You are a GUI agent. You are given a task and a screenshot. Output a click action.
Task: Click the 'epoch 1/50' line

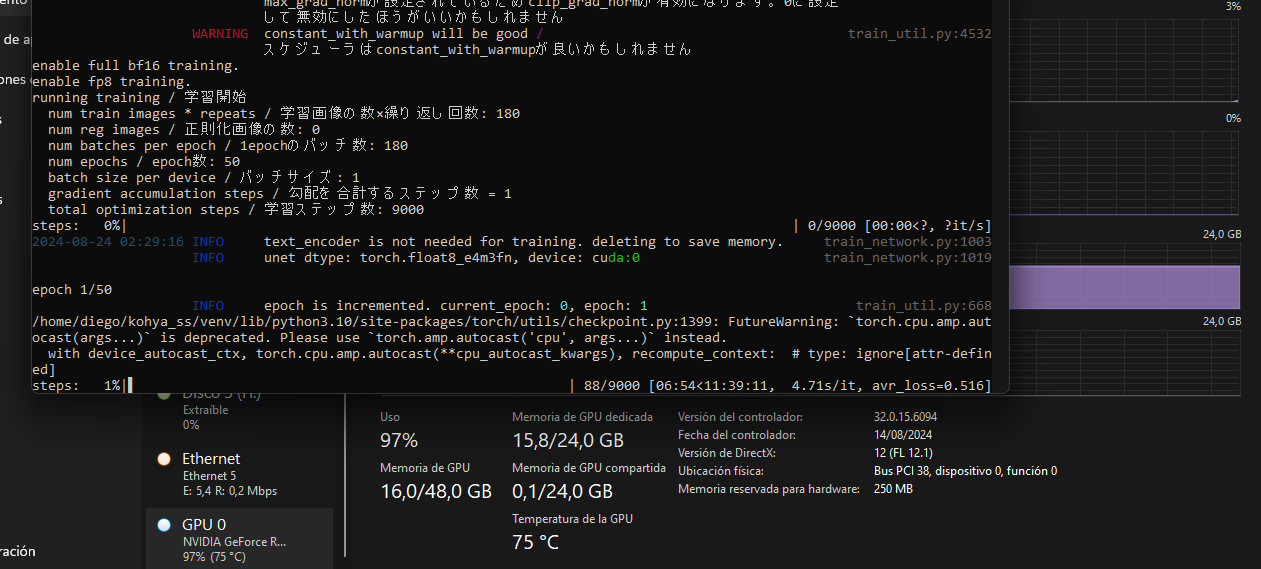72,290
